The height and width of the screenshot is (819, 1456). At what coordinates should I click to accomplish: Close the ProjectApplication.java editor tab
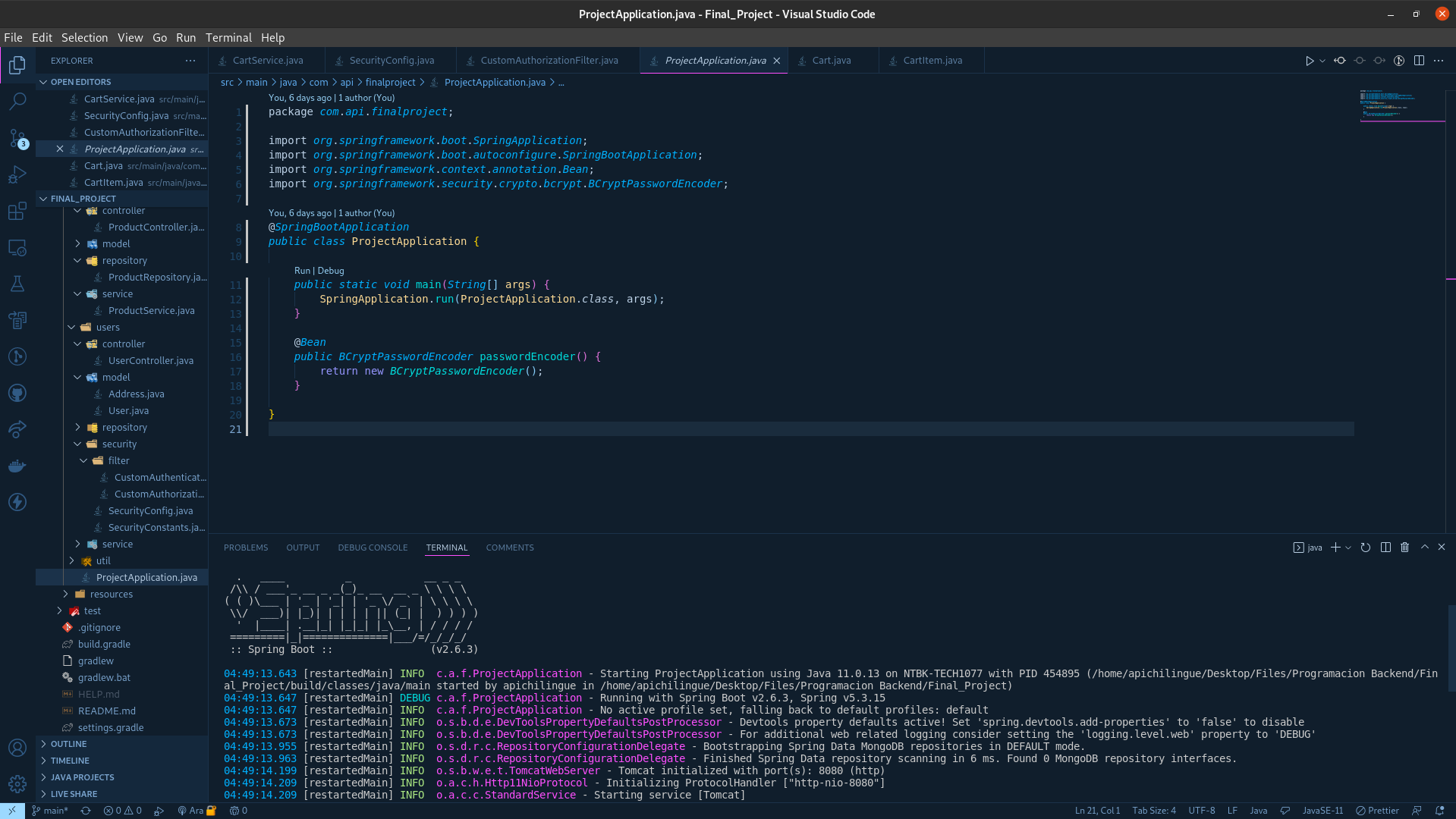776,61
